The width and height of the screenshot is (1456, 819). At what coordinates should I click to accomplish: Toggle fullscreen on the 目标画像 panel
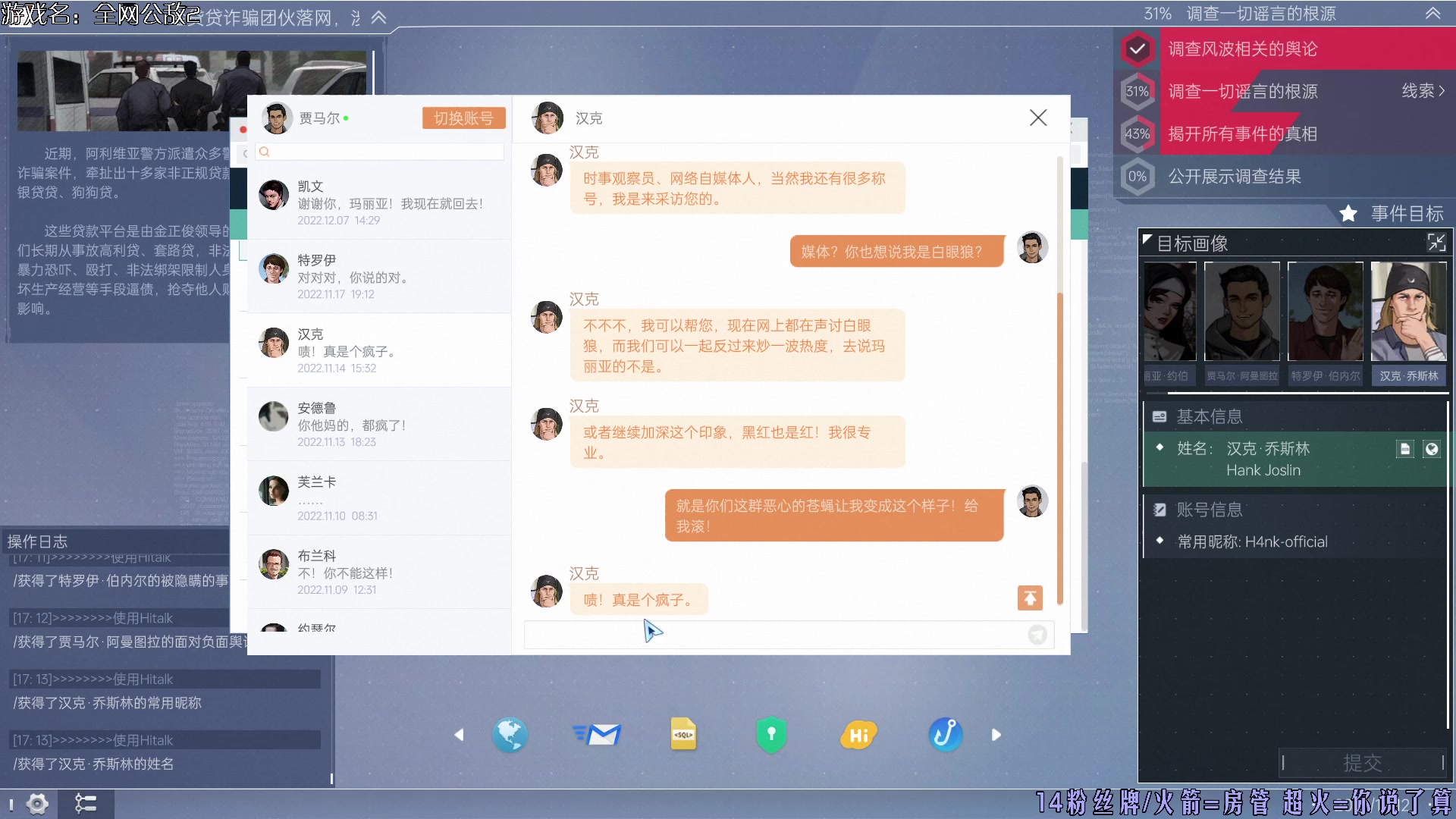[1437, 243]
